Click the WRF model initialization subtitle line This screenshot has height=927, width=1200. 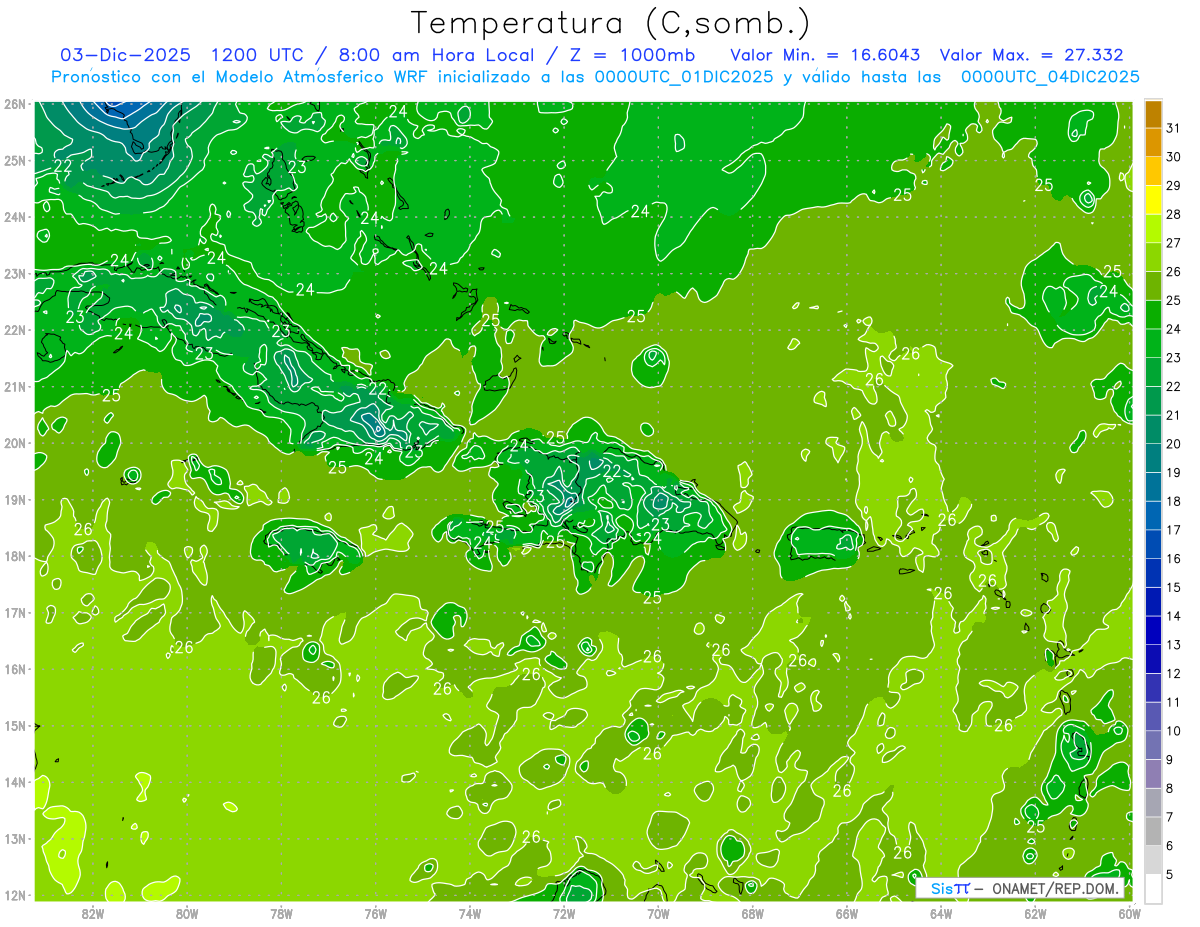(595, 77)
